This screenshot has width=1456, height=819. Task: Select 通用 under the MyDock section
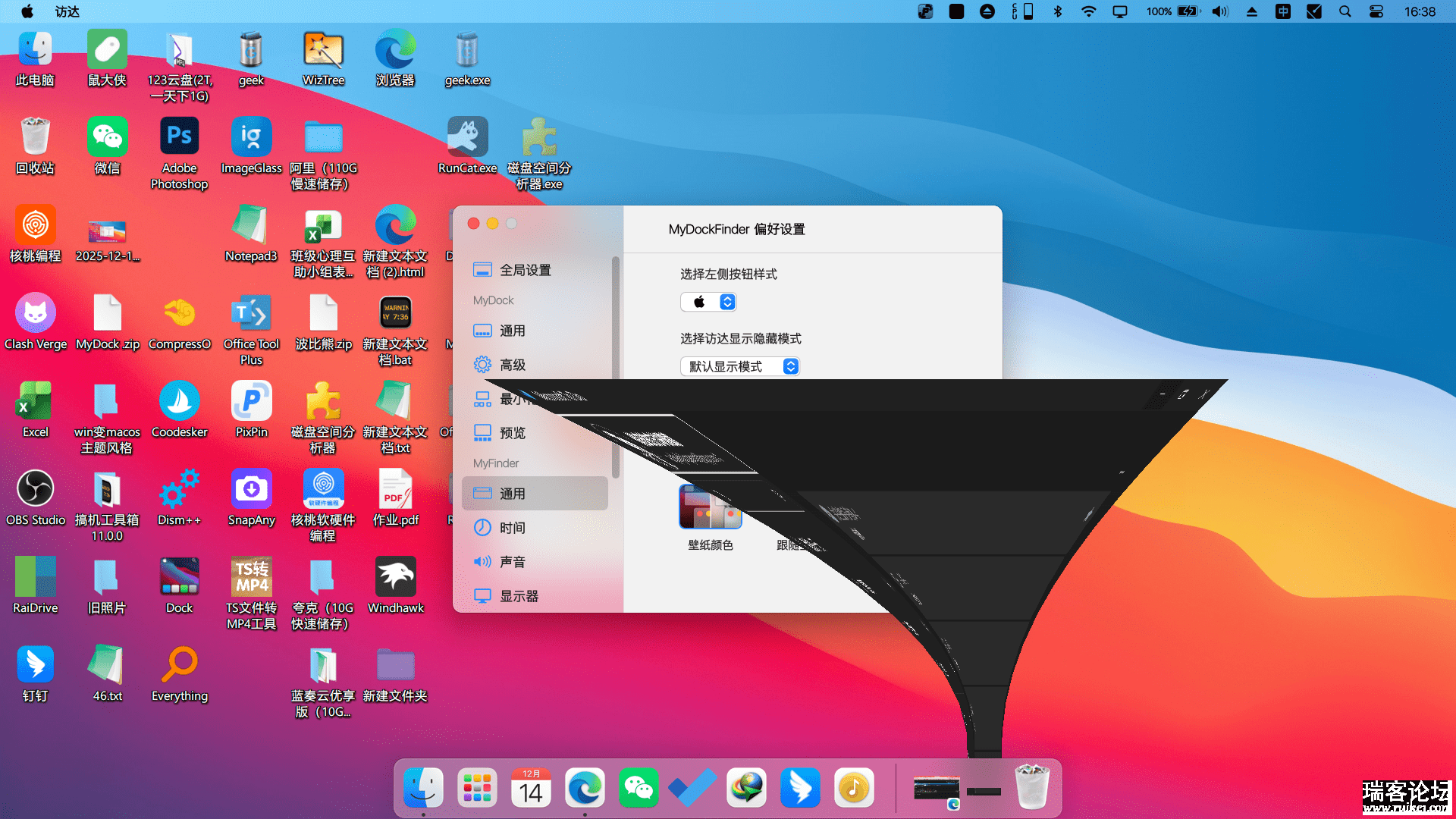[512, 331]
